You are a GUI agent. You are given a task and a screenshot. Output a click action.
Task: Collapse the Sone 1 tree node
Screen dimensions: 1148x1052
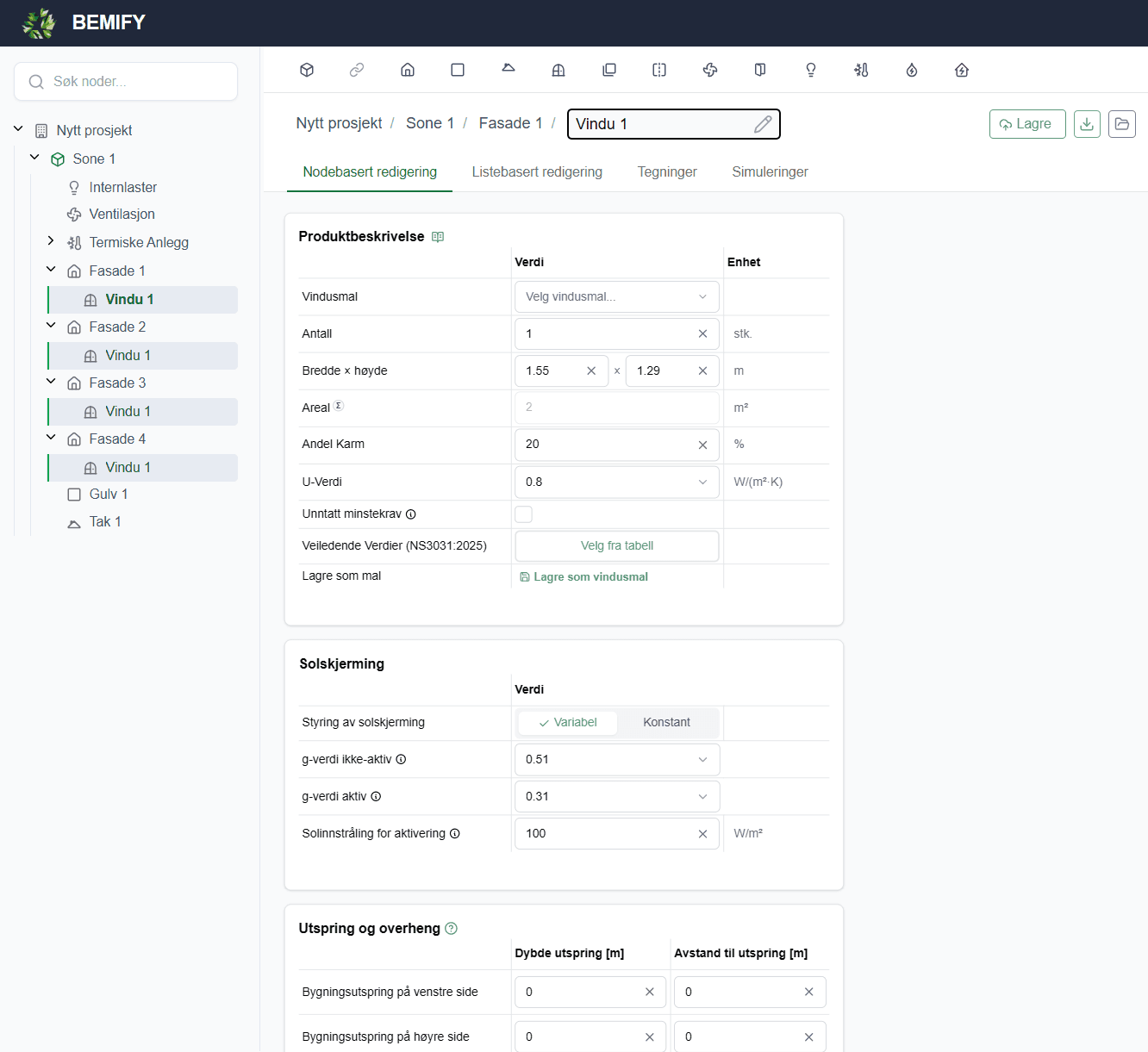[x=34, y=158]
